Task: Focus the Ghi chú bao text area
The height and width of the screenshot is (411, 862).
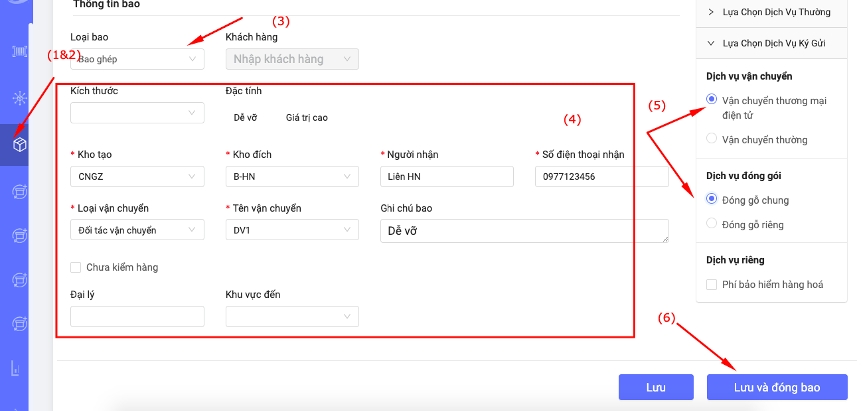Action: click(524, 231)
